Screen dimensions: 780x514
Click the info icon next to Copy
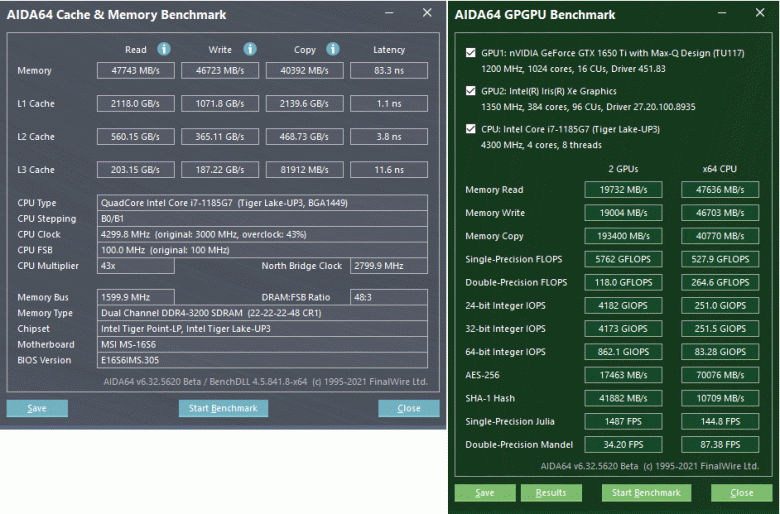(x=334, y=49)
